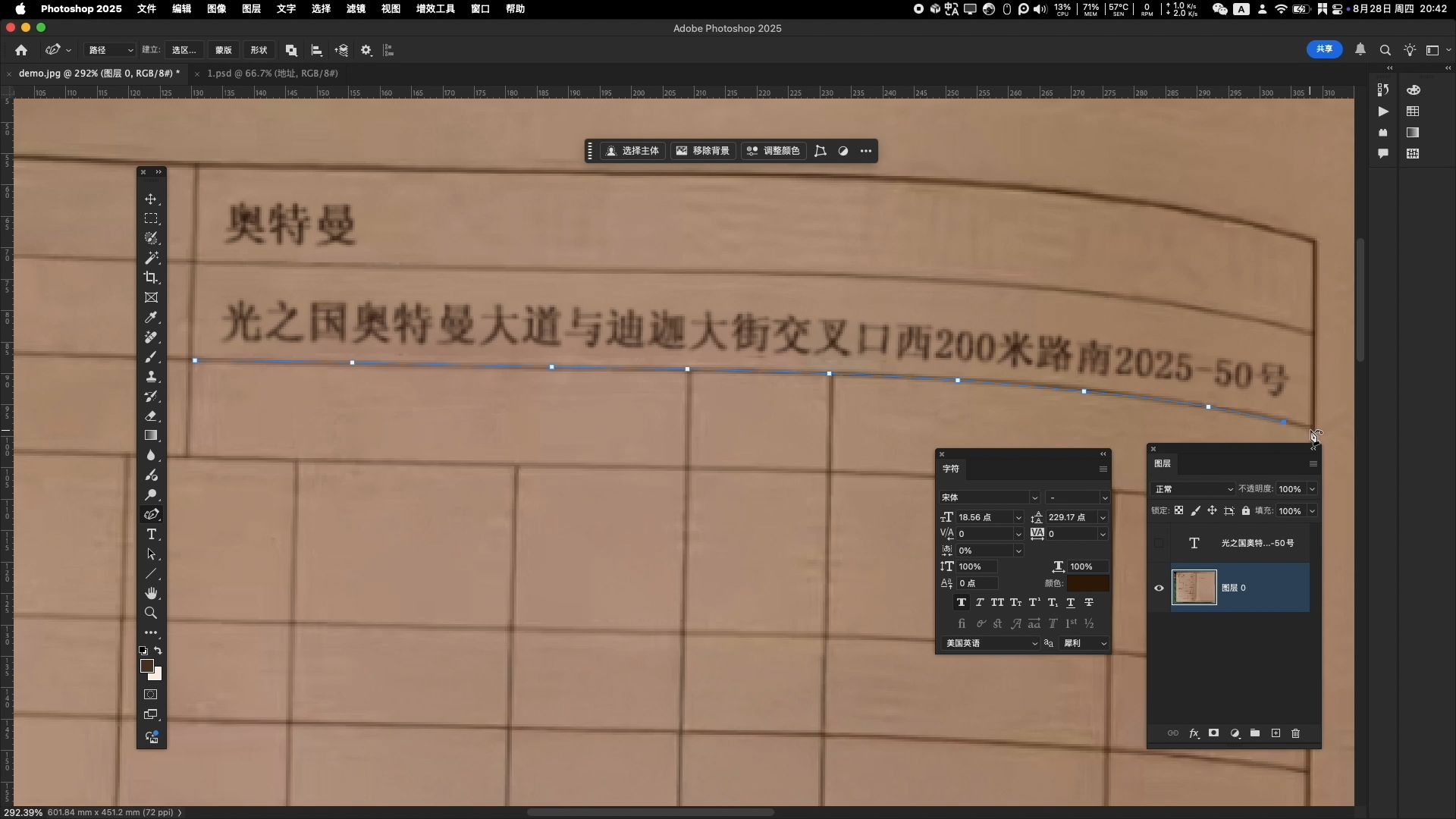
Task: Create a new layer group folder
Action: 1255,733
